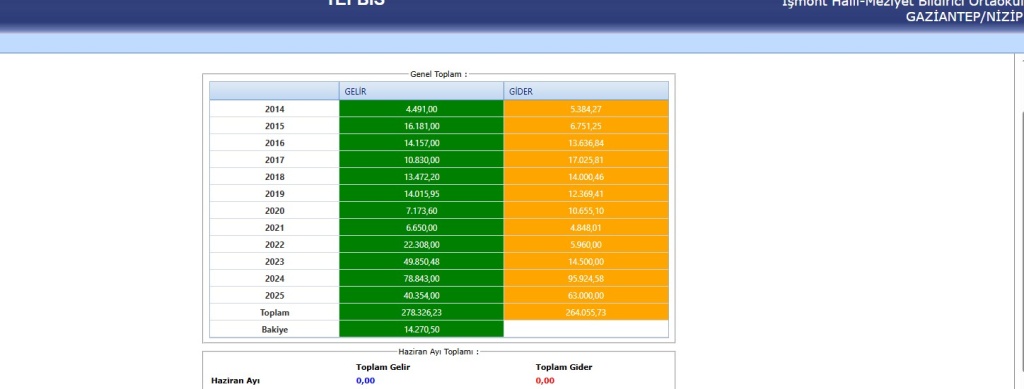
Task: Click expense value 95.924,58 for 2024
Action: point(586,279)
